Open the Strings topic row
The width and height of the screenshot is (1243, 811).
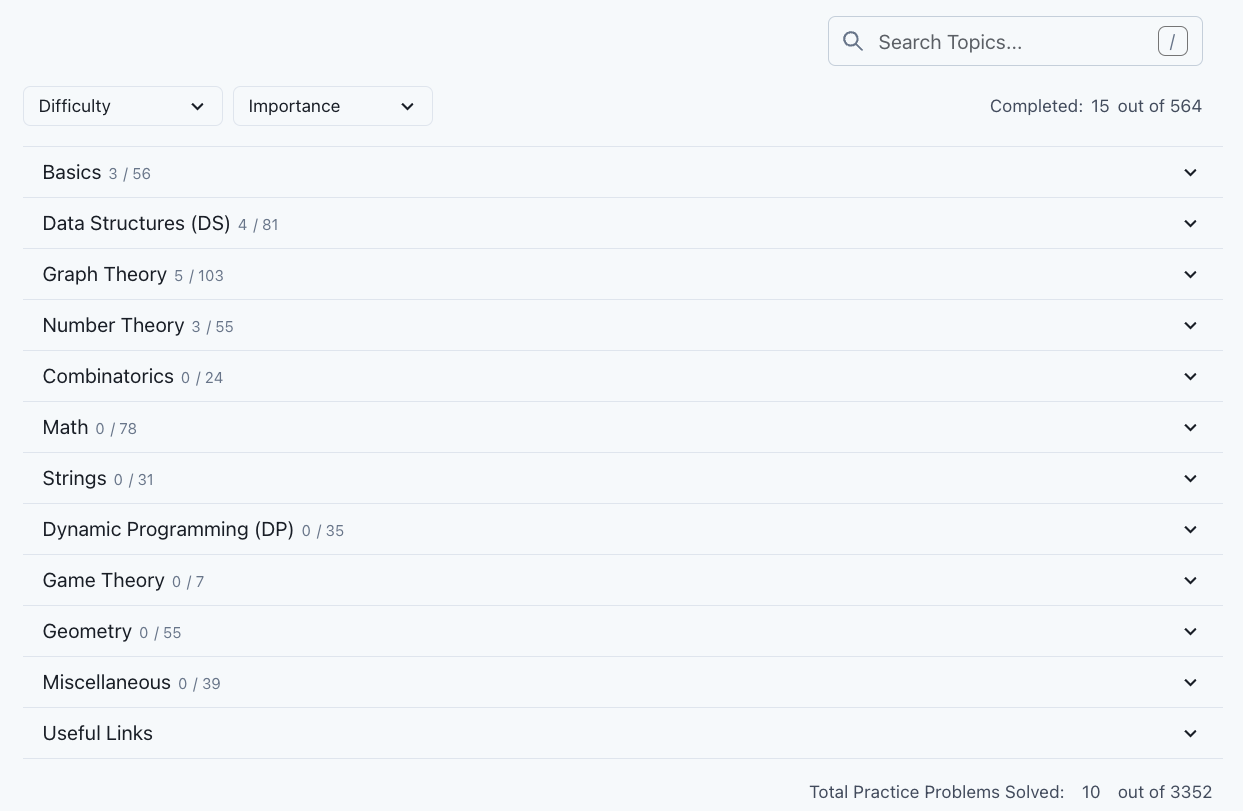(x=74, y=479)
